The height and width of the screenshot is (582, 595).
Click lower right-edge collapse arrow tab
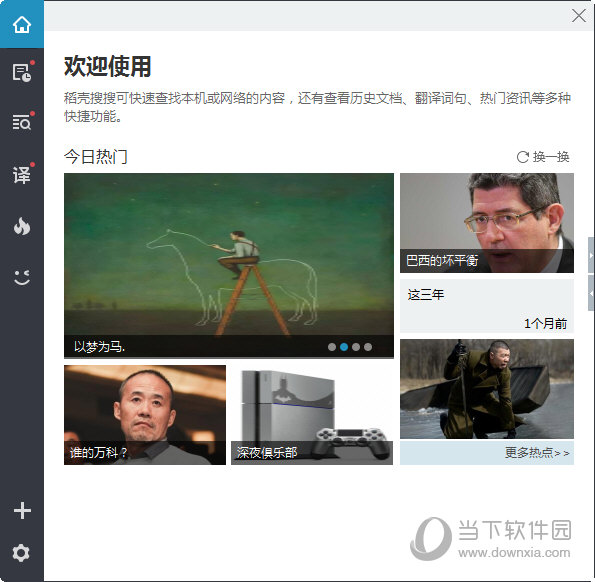pos(591,293)
